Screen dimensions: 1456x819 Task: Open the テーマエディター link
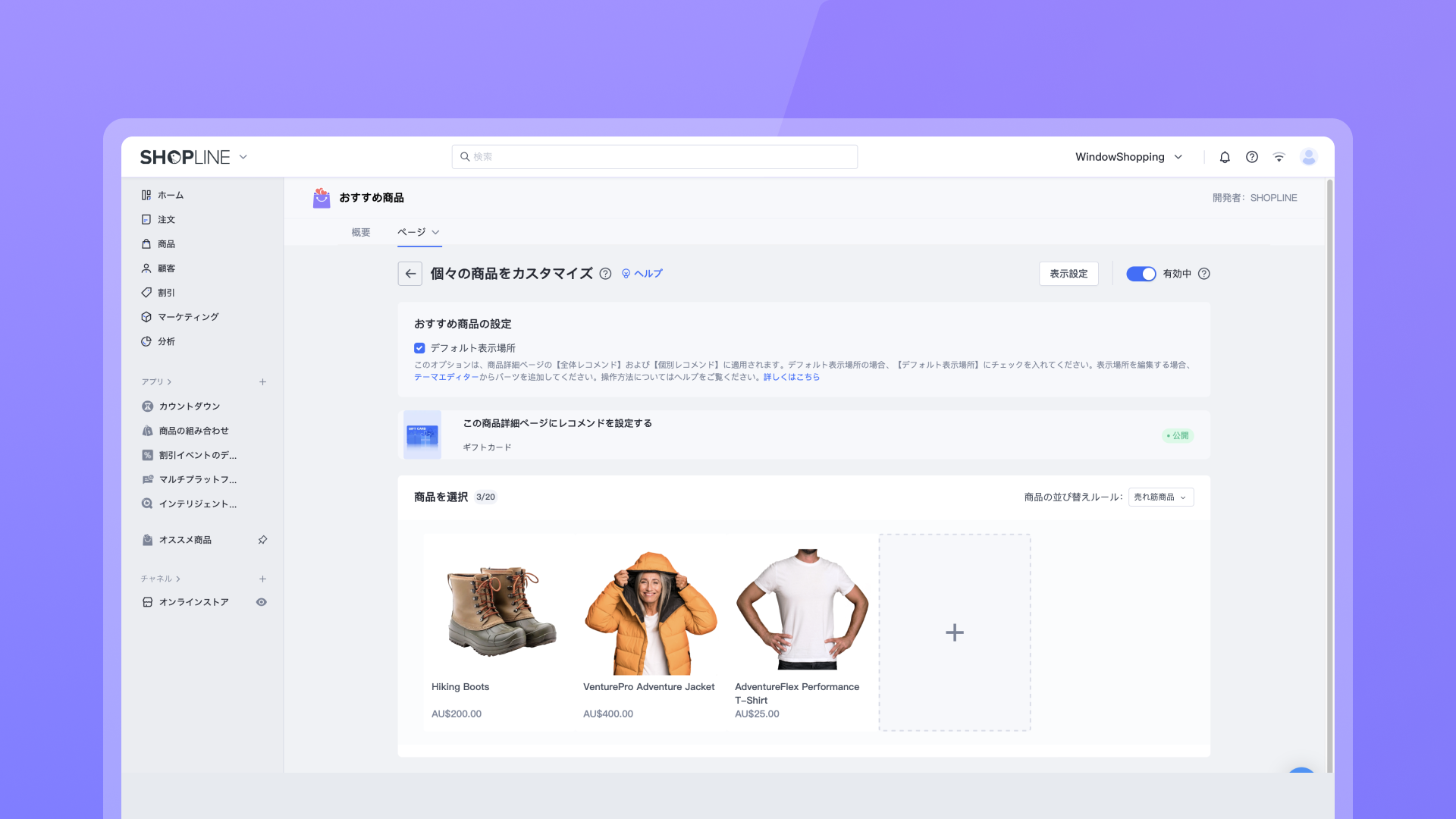[x=446, y=377]
